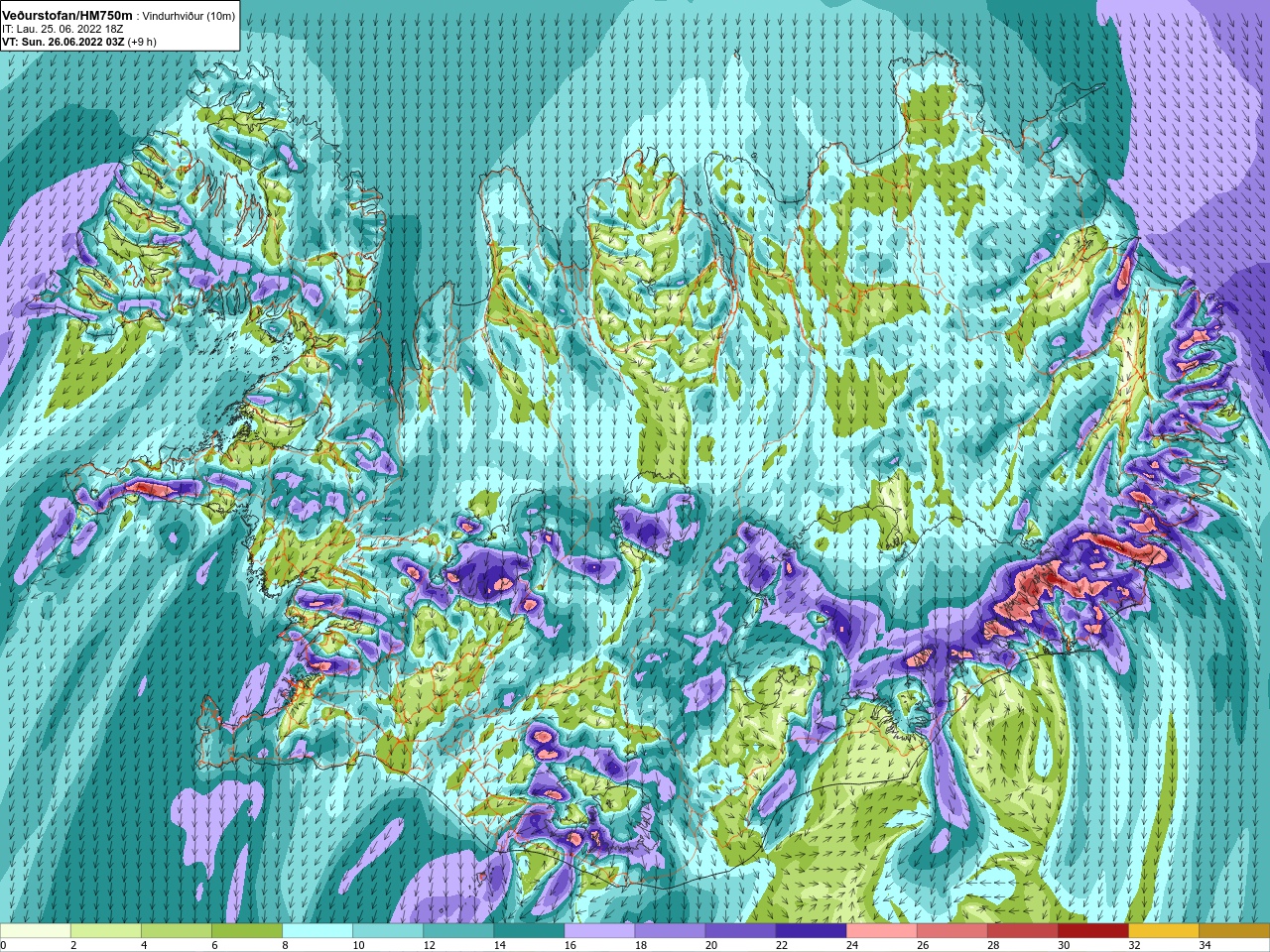Select the light purple 18–20 legend swatch
This screenshot has width=1270, height=952.
click(670, 931)
